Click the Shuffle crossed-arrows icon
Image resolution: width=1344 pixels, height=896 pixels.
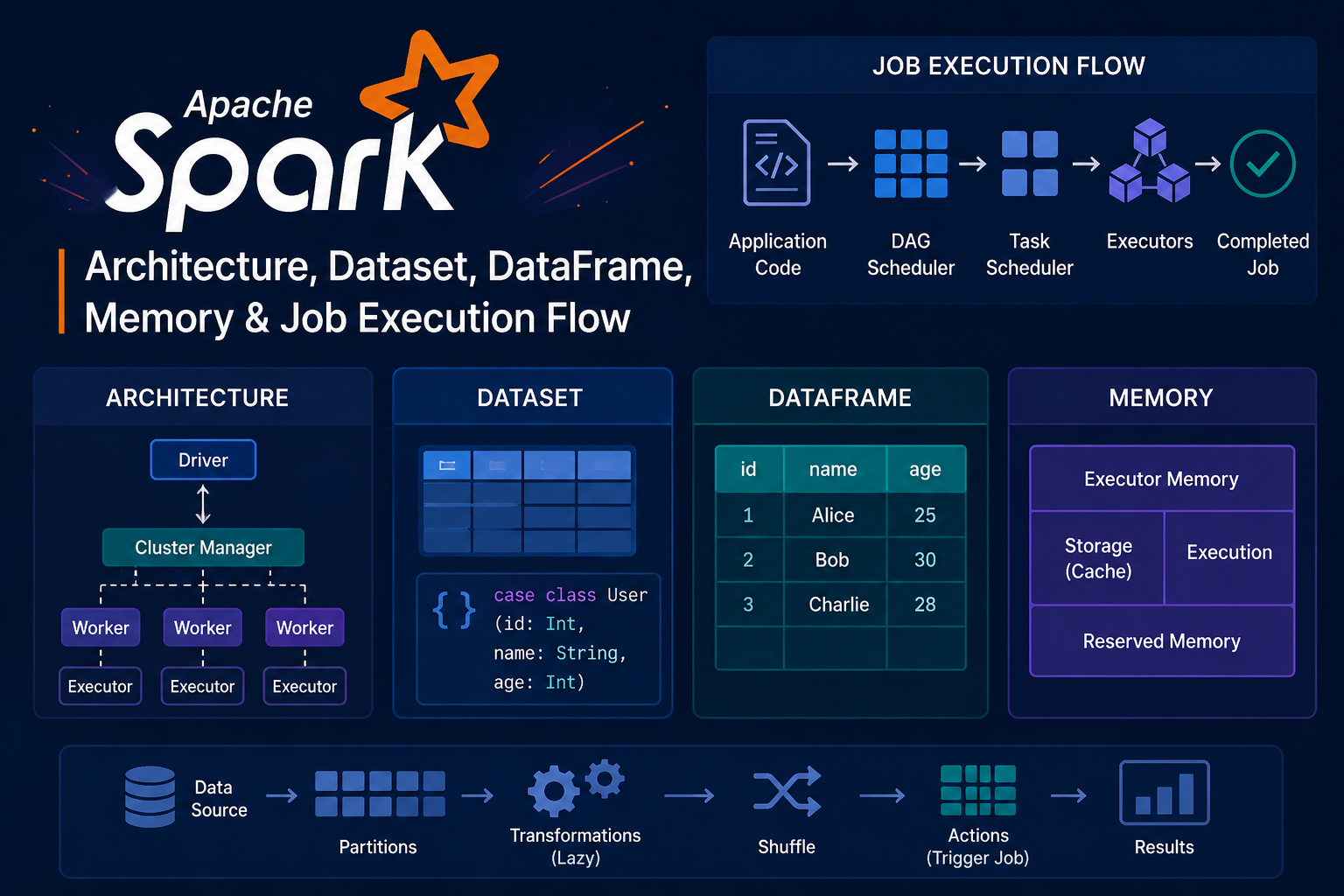click(x=787, y=791)
